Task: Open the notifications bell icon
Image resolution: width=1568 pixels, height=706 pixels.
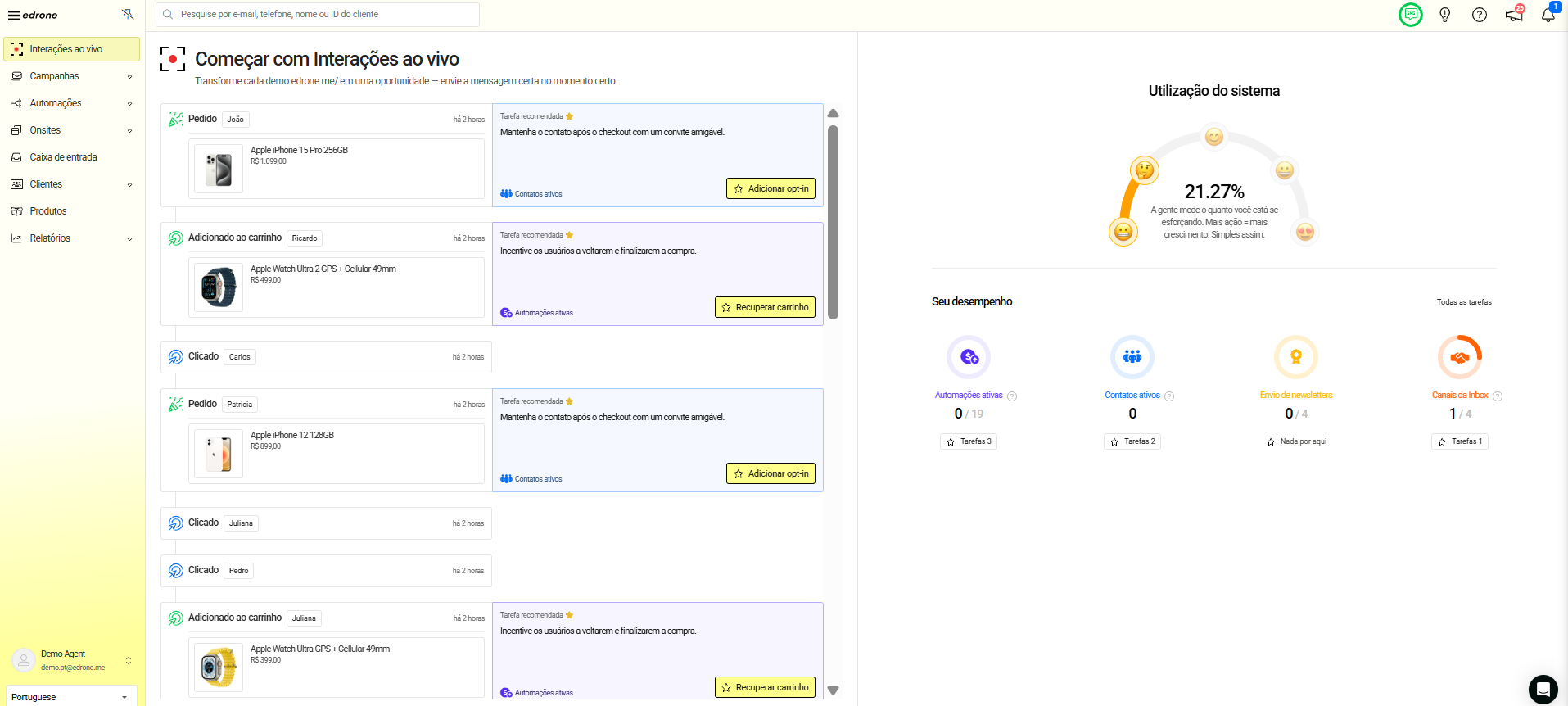Action: point(1548,15)
